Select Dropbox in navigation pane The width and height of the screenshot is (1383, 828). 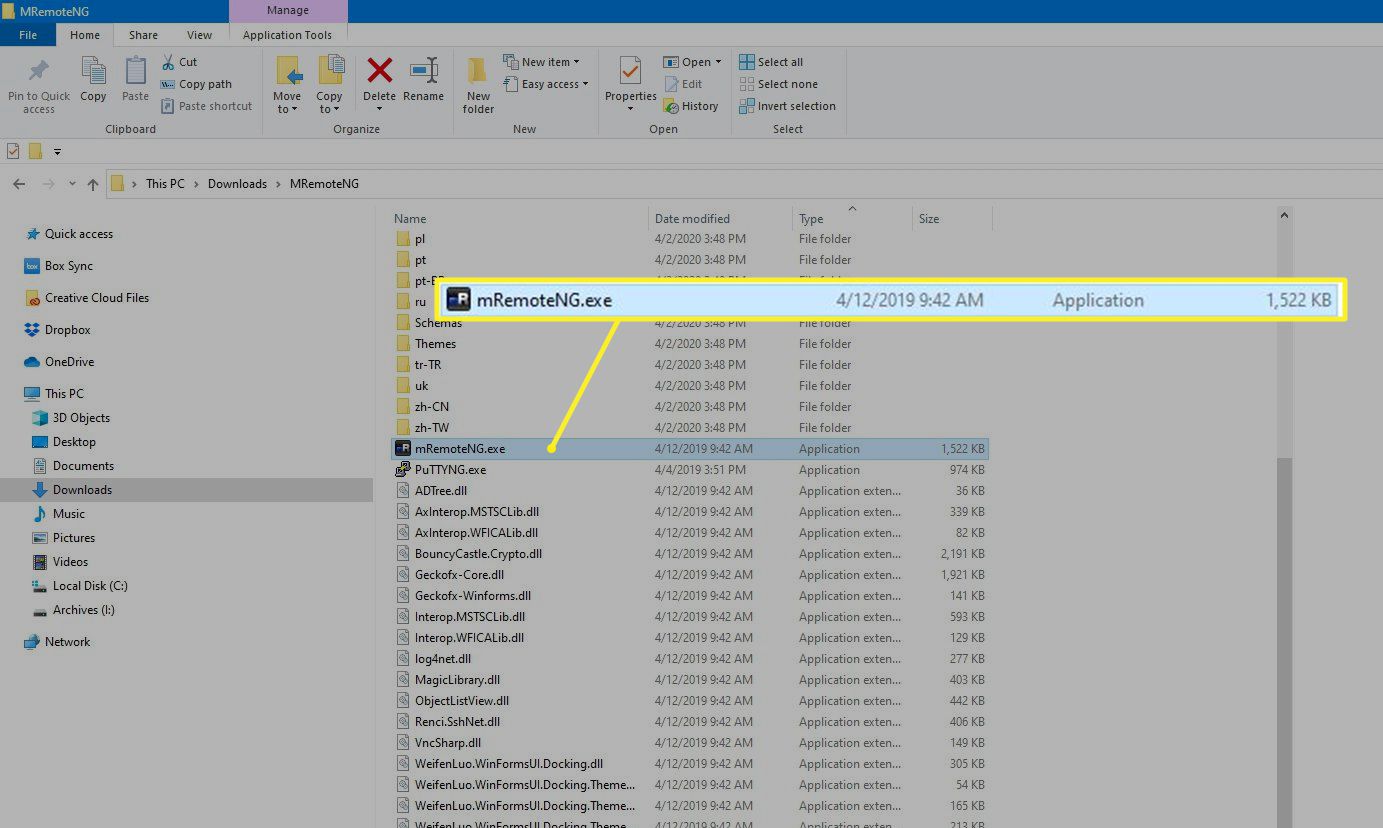tap(68, 330)
